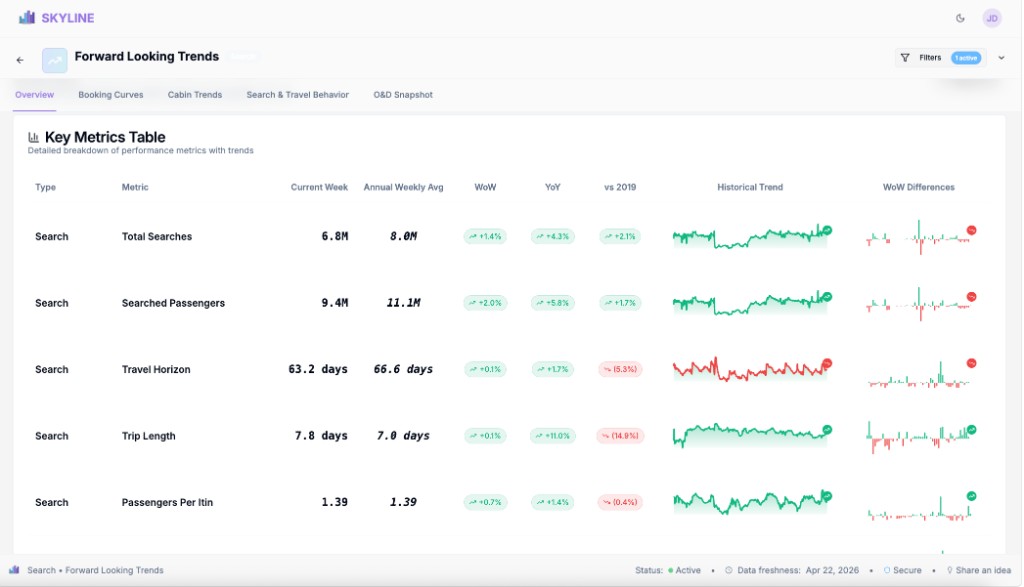Open Searched Passengers historical trend sparkline
The width and height of the screenshot is (1024, 587).
[752, 303]
